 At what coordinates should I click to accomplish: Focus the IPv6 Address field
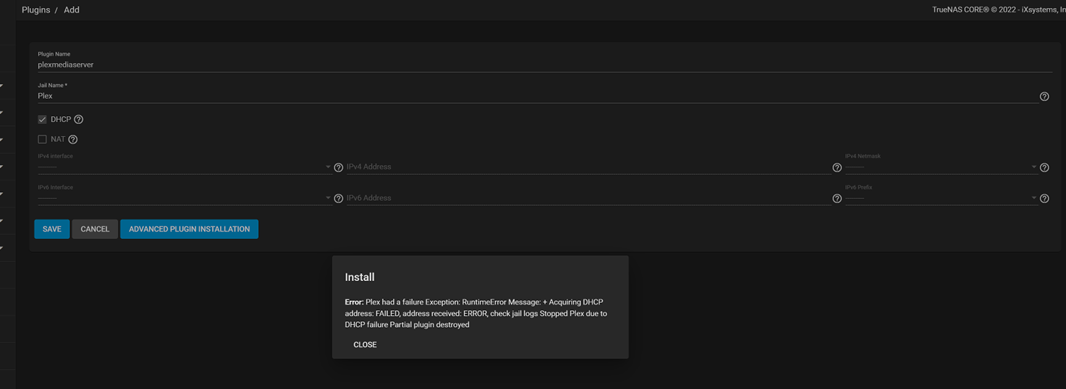(x=589, y=199)
